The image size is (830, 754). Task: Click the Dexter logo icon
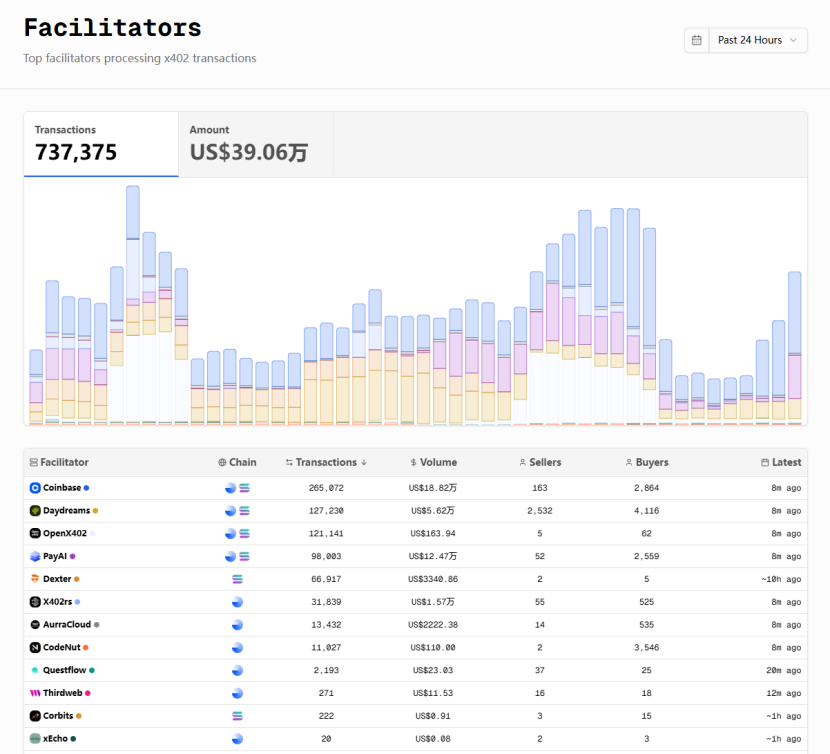pyautogui.click(x=35, y=579)
